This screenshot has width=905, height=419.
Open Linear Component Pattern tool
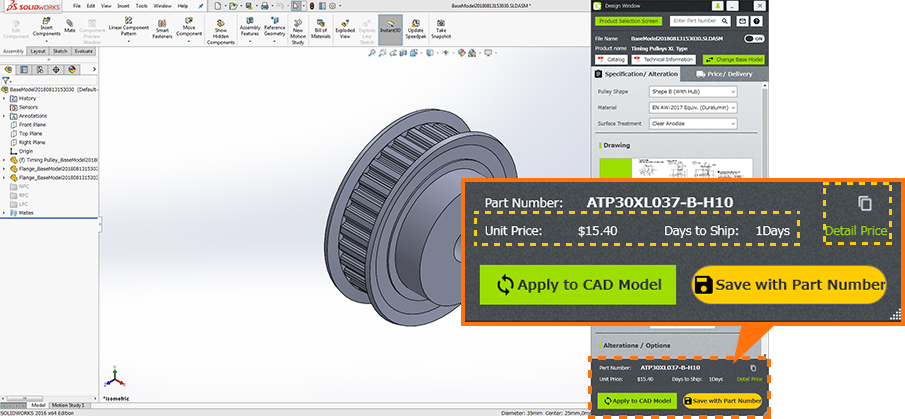point(129,27)
